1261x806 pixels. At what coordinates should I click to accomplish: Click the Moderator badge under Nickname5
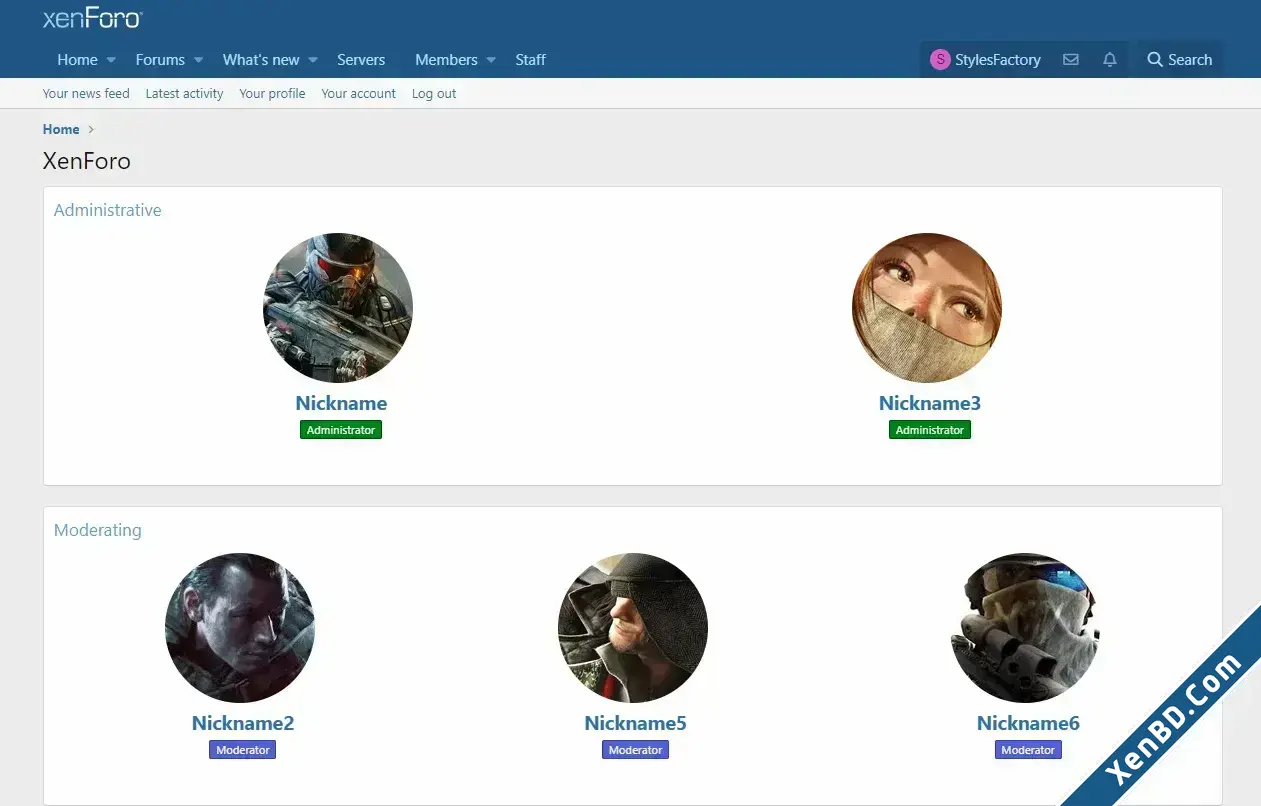636,750
